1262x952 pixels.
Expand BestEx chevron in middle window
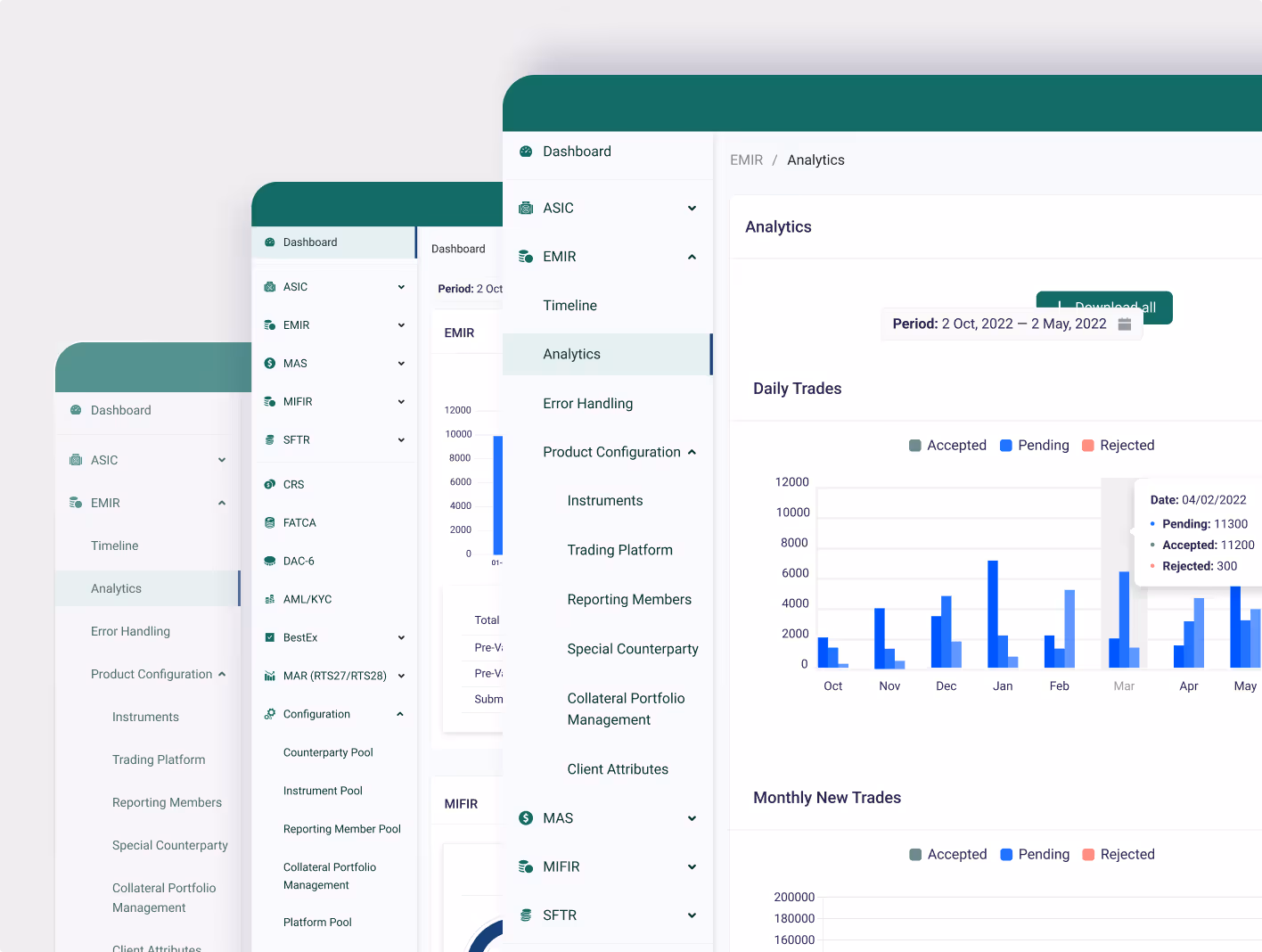click(401, 638)
